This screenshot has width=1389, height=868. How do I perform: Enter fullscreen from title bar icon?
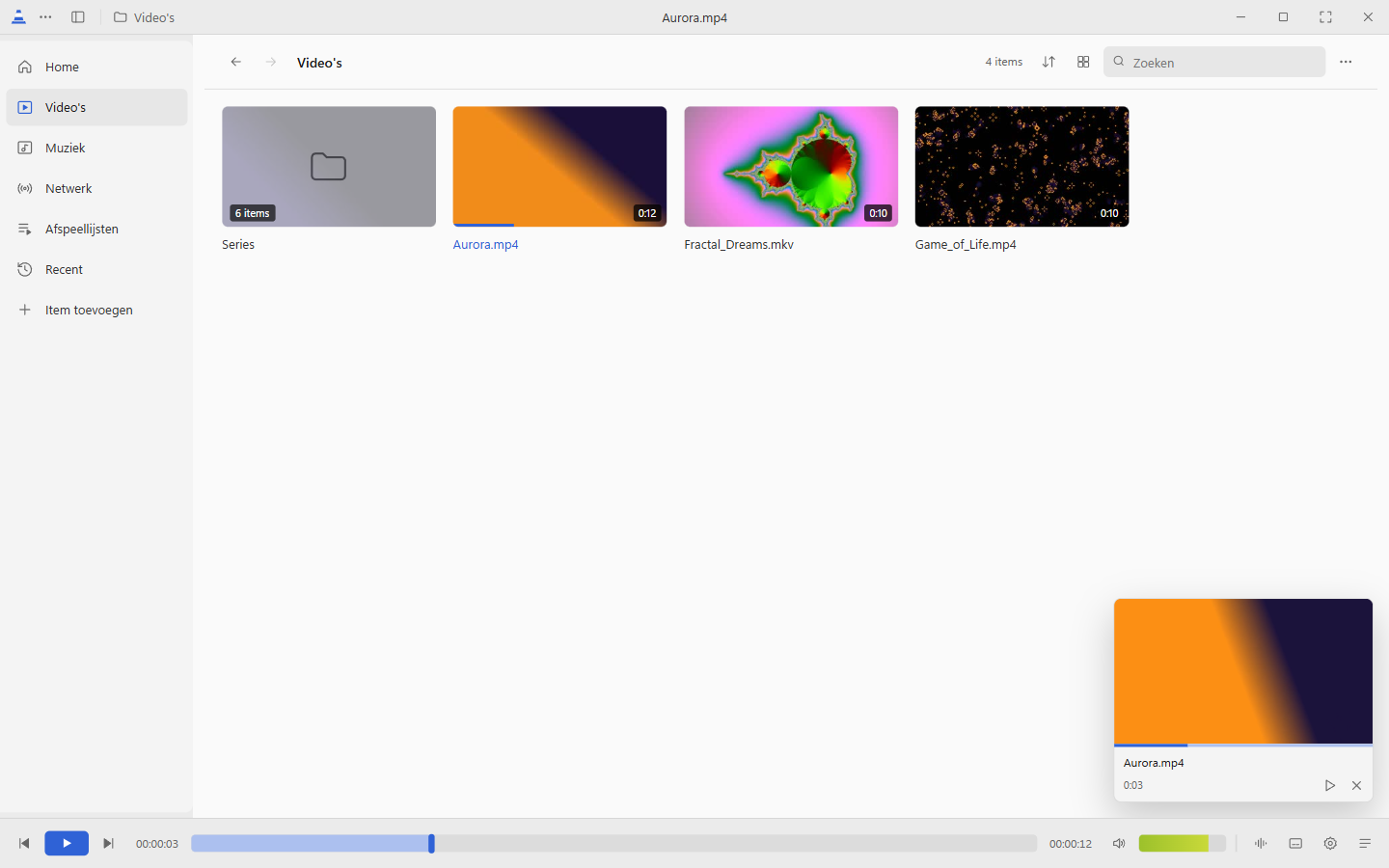click(1325, 17)
